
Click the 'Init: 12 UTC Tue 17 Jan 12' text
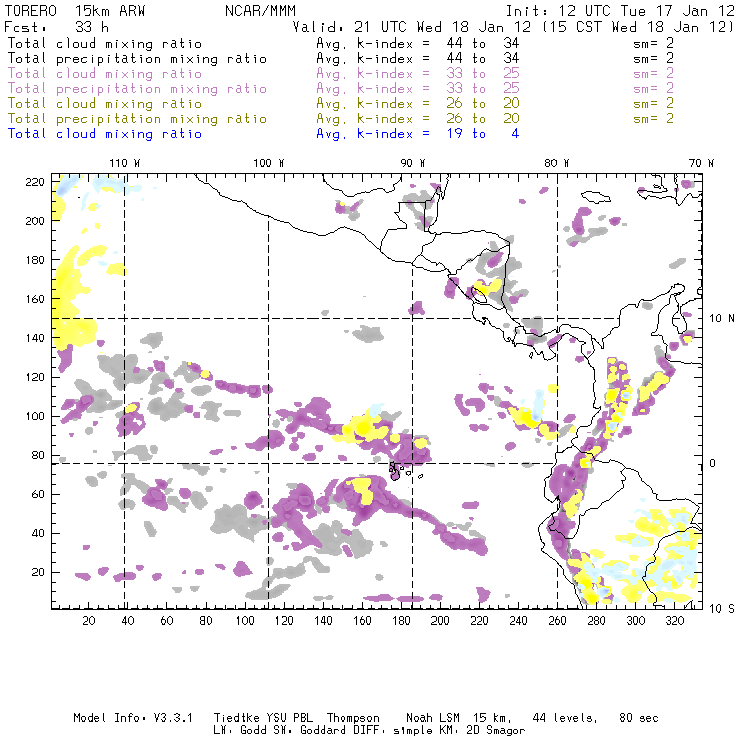pos(620,11)
